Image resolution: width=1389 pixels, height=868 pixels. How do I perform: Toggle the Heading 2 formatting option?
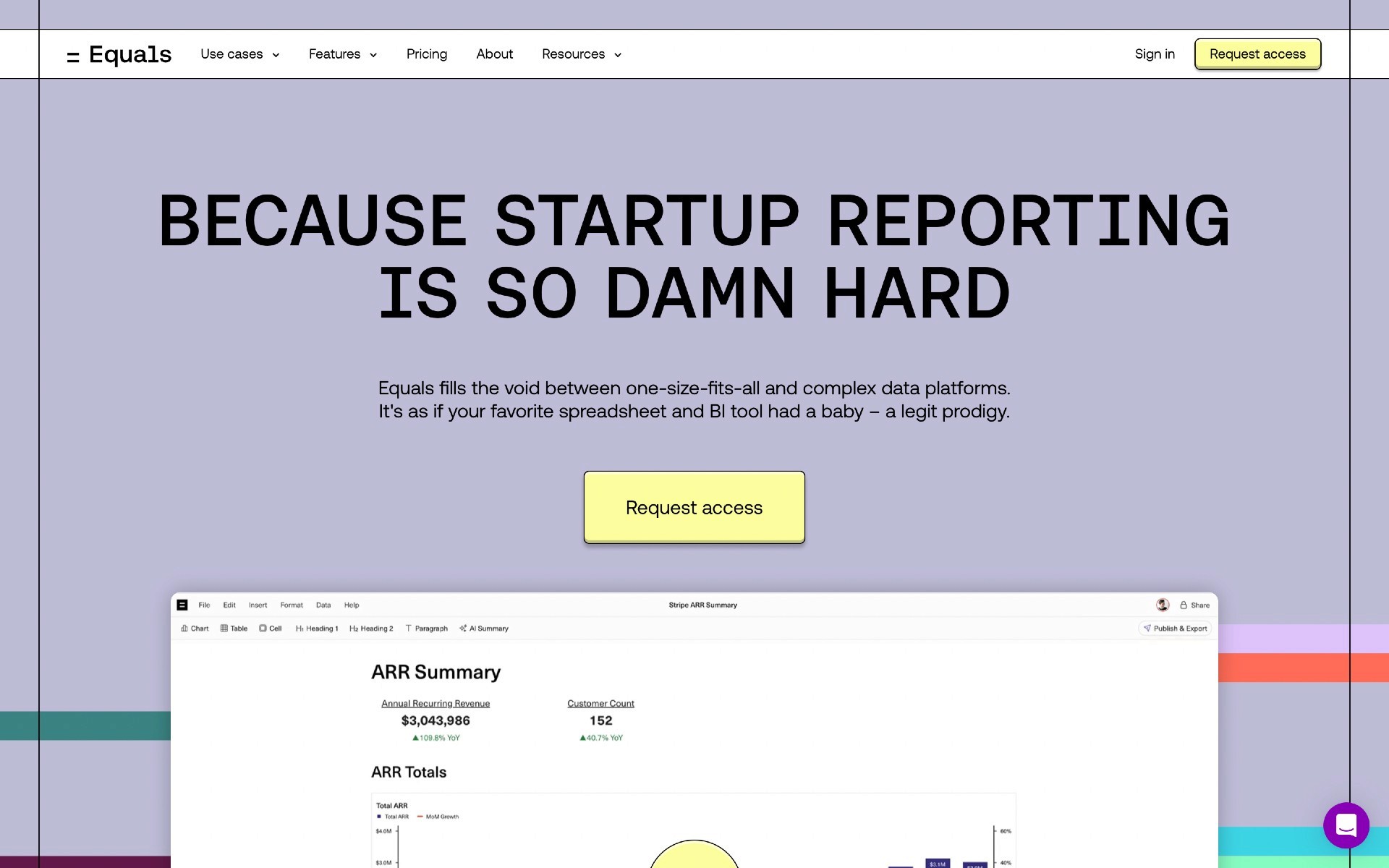[370, 628]
